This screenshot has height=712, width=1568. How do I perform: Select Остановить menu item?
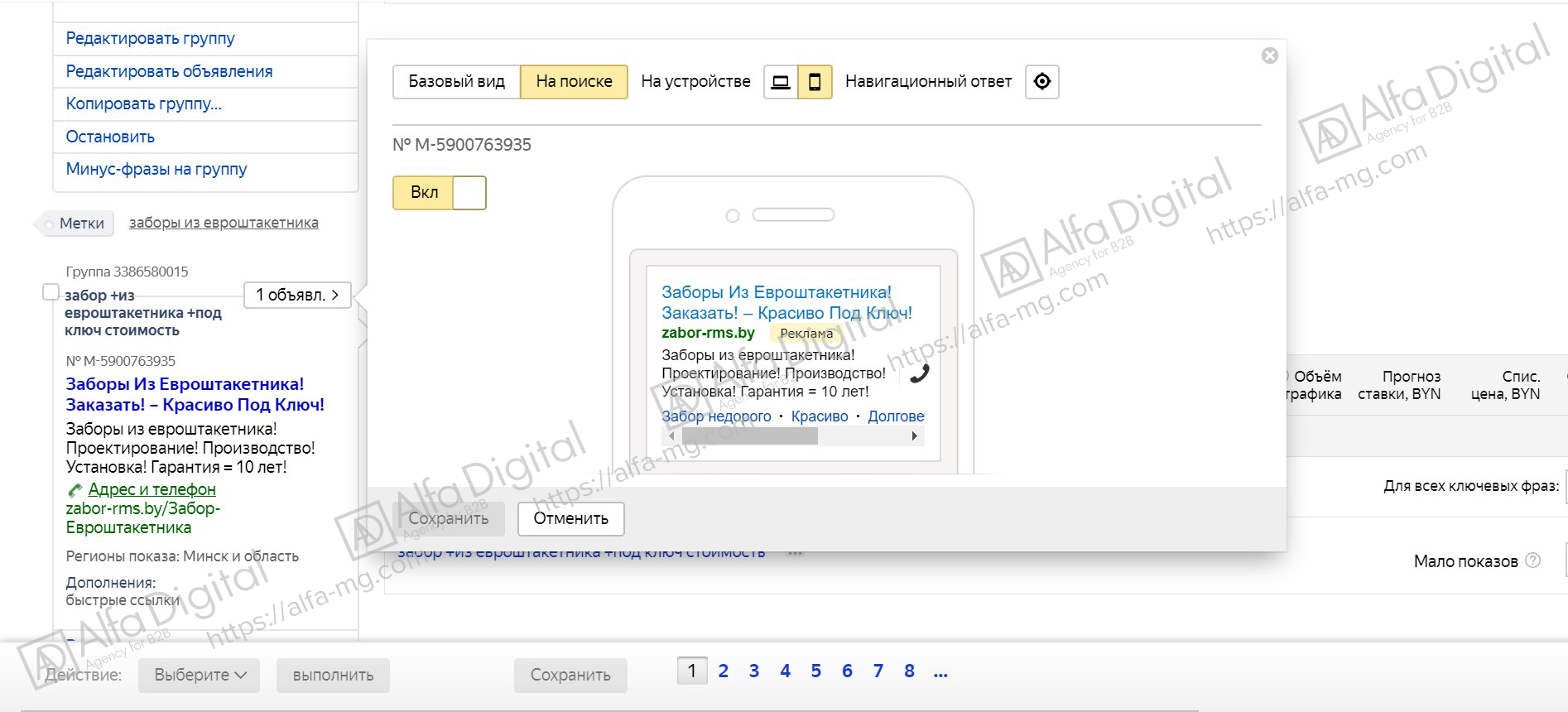click(x=110, y=137)
